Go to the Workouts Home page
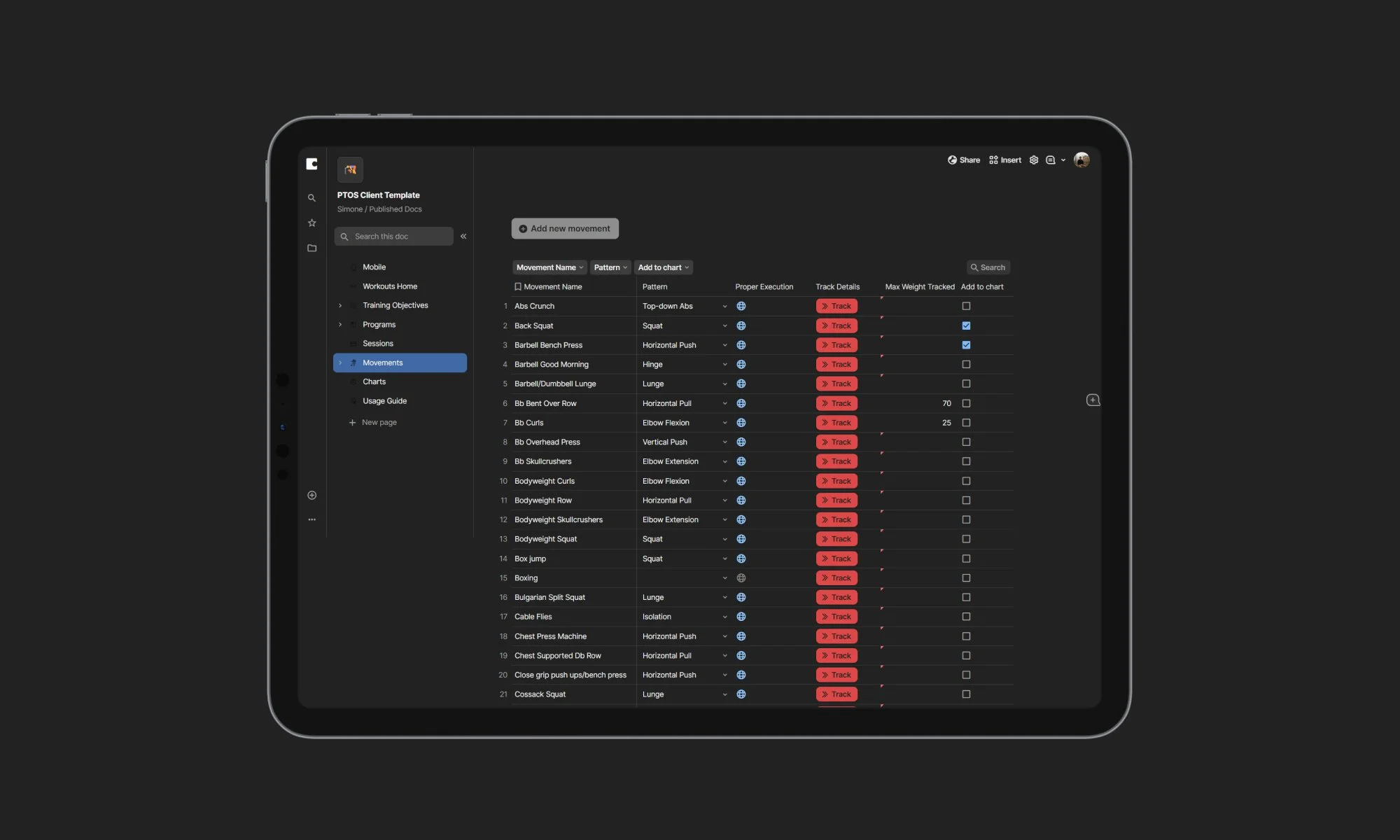 (x=389, y=286)
